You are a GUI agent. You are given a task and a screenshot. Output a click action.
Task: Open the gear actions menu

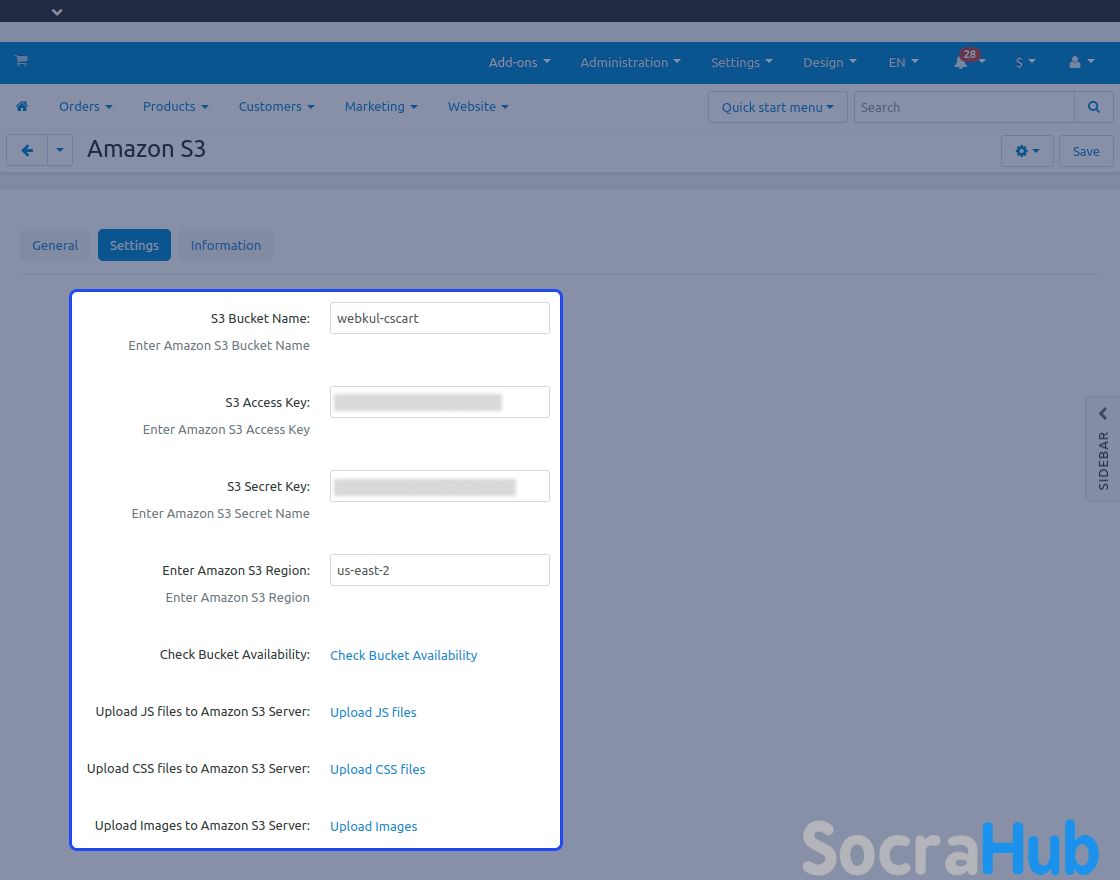[1027, 151]
